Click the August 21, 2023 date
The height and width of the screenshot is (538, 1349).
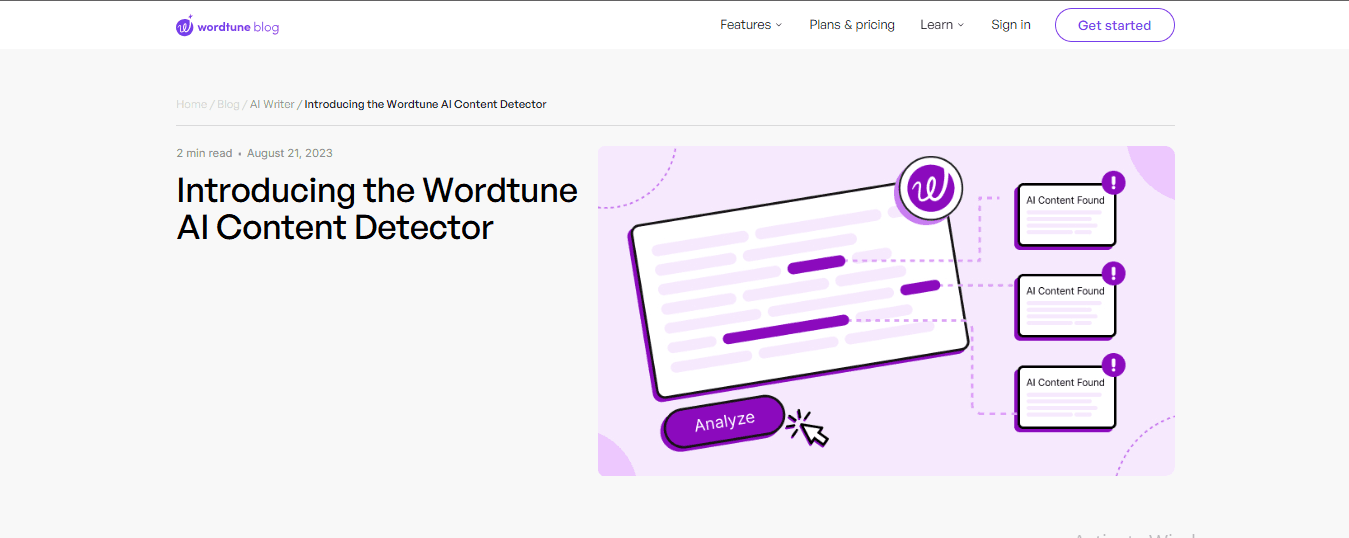click(290, 153)
